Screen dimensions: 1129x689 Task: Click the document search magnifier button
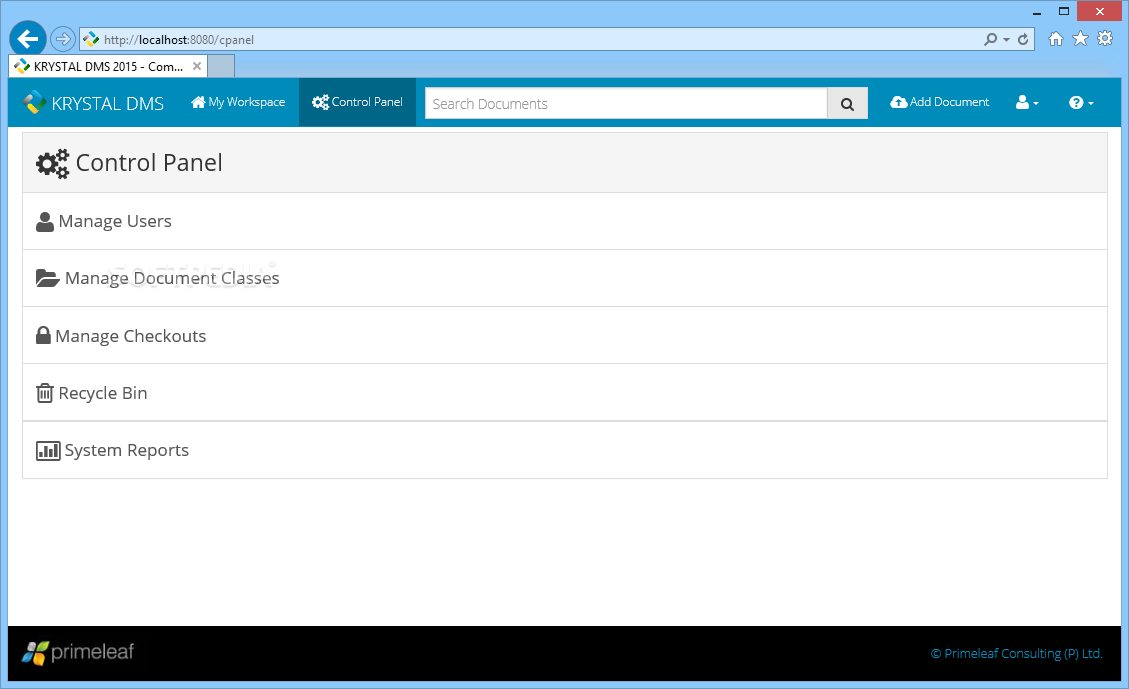click(847, 104)
